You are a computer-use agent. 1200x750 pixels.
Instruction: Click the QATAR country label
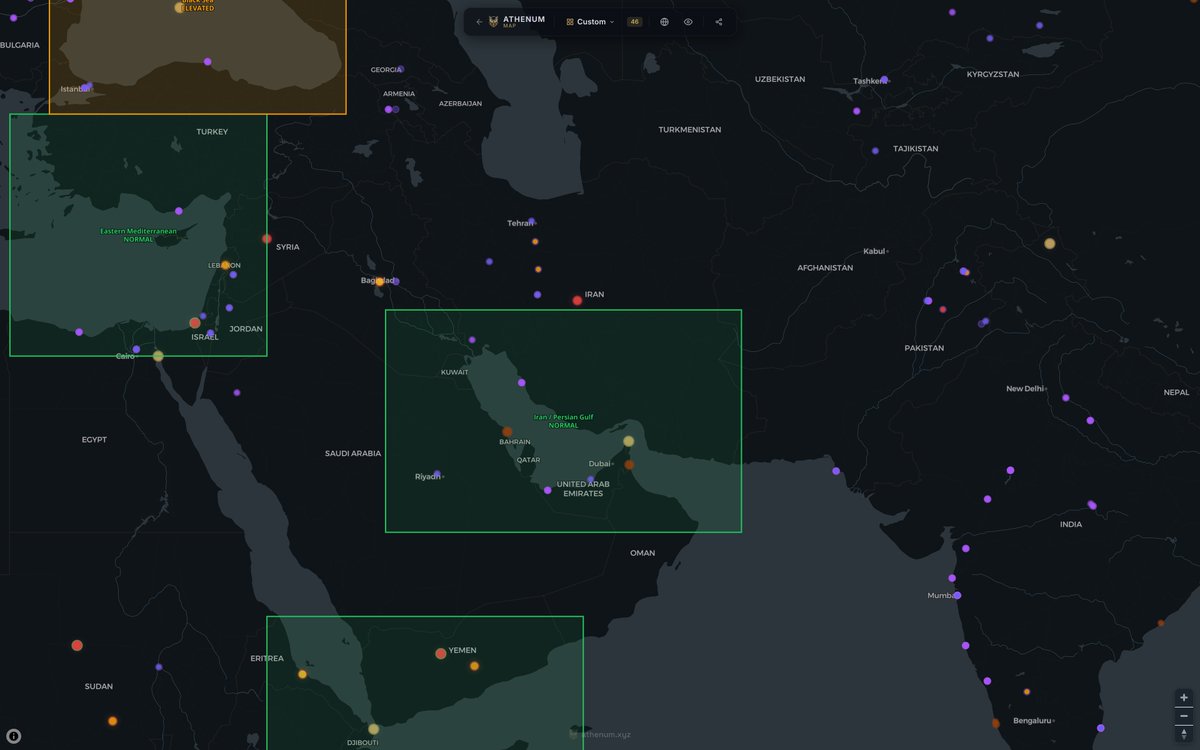[528, 460]
